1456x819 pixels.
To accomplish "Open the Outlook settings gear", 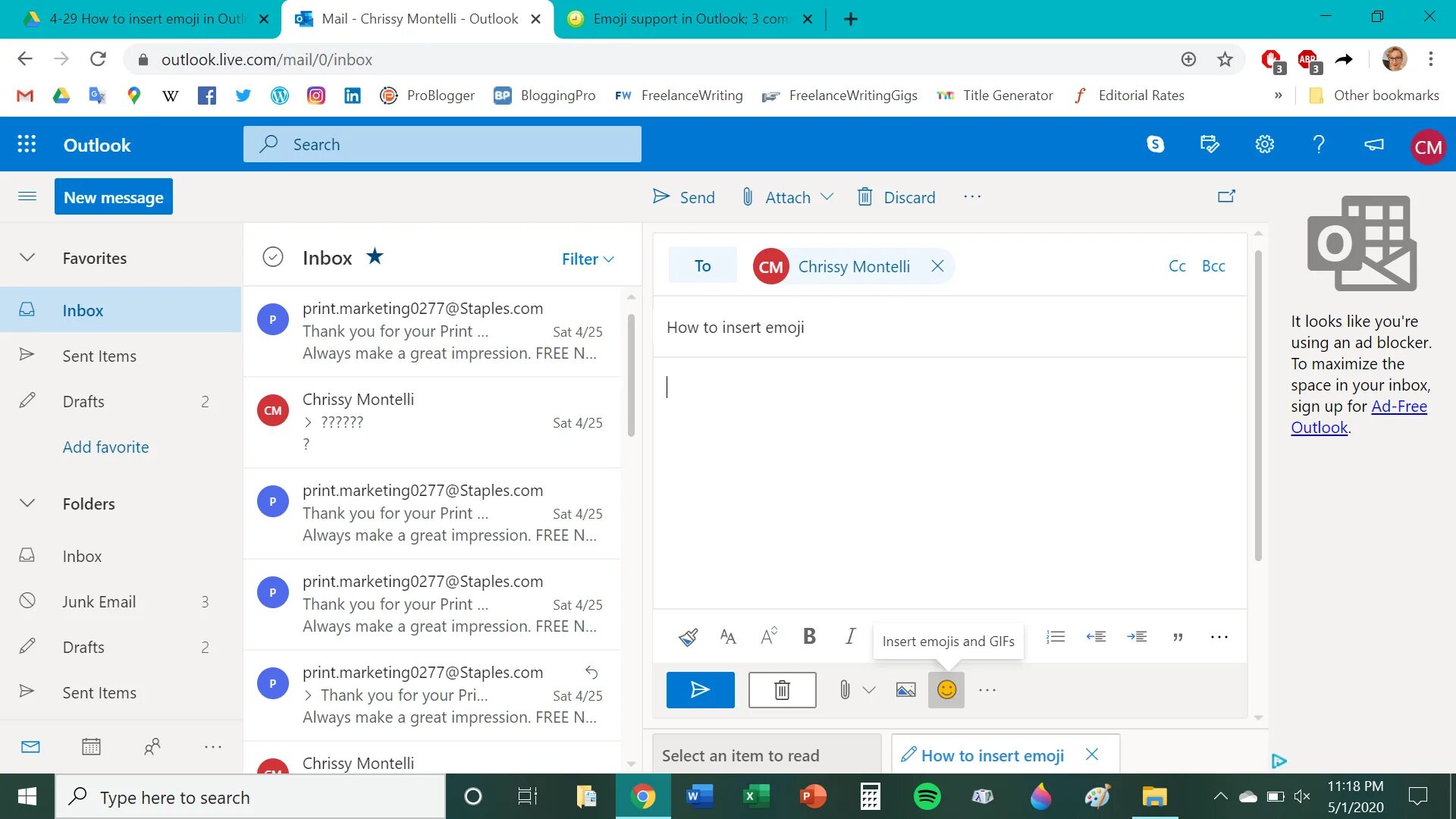I will pos(1264,144).
